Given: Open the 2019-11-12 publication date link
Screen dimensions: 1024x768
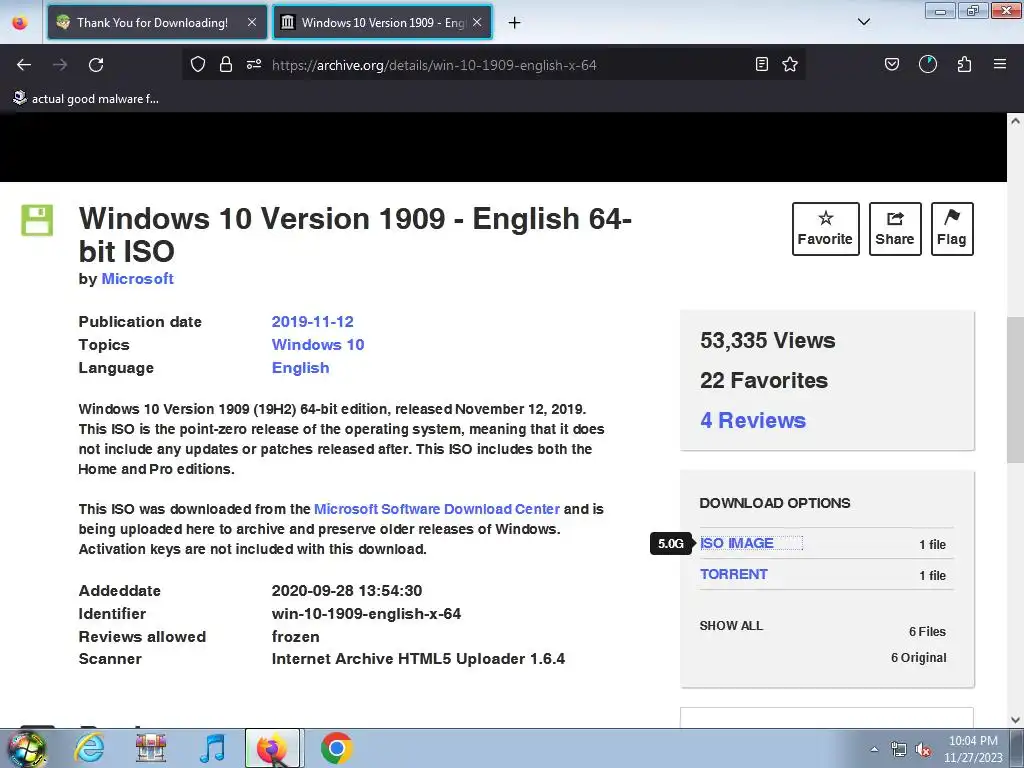Looking at the screenshot, I should (312, 322).
